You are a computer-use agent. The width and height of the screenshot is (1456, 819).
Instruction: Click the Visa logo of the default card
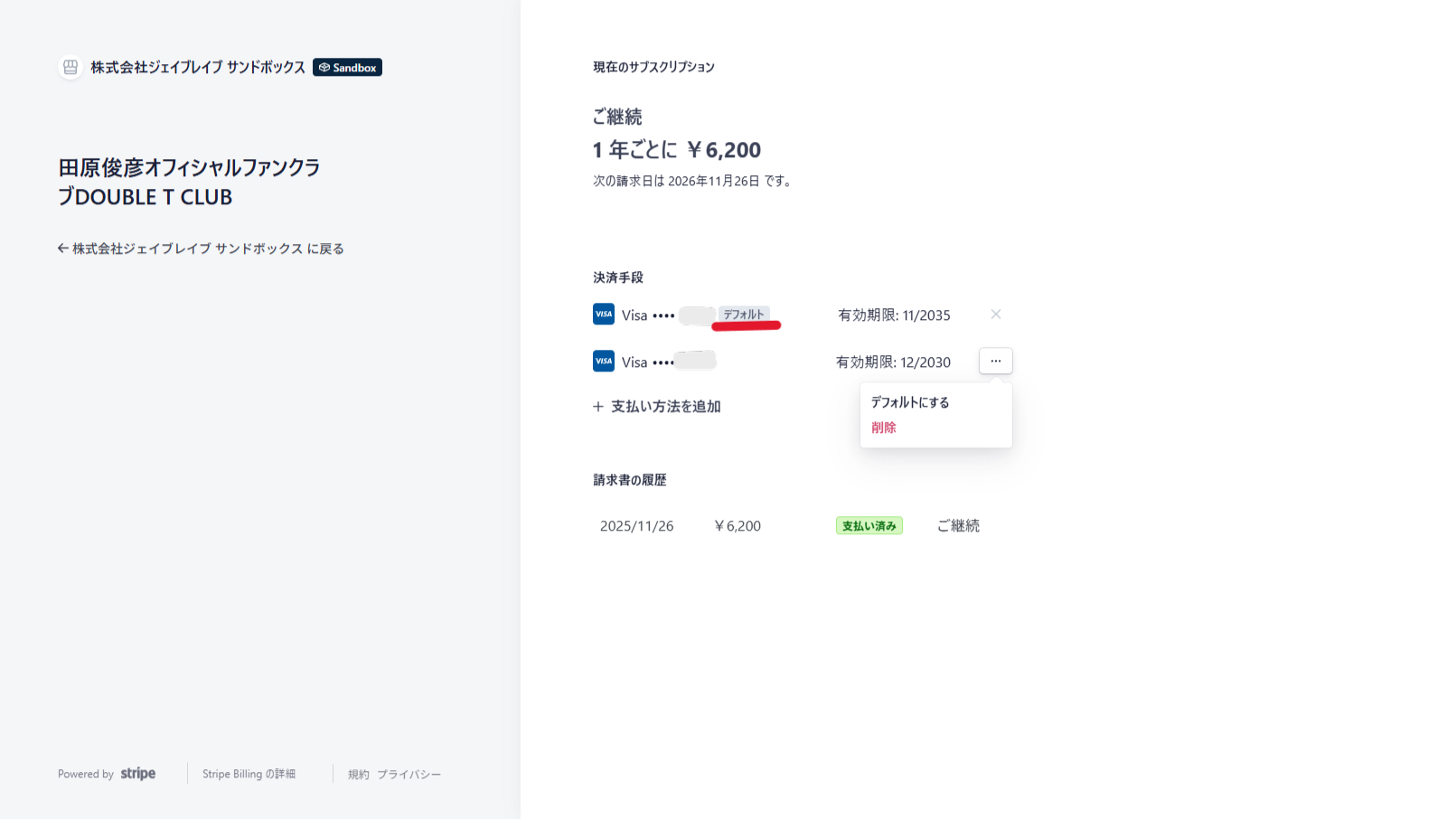[x=604, y=314]
